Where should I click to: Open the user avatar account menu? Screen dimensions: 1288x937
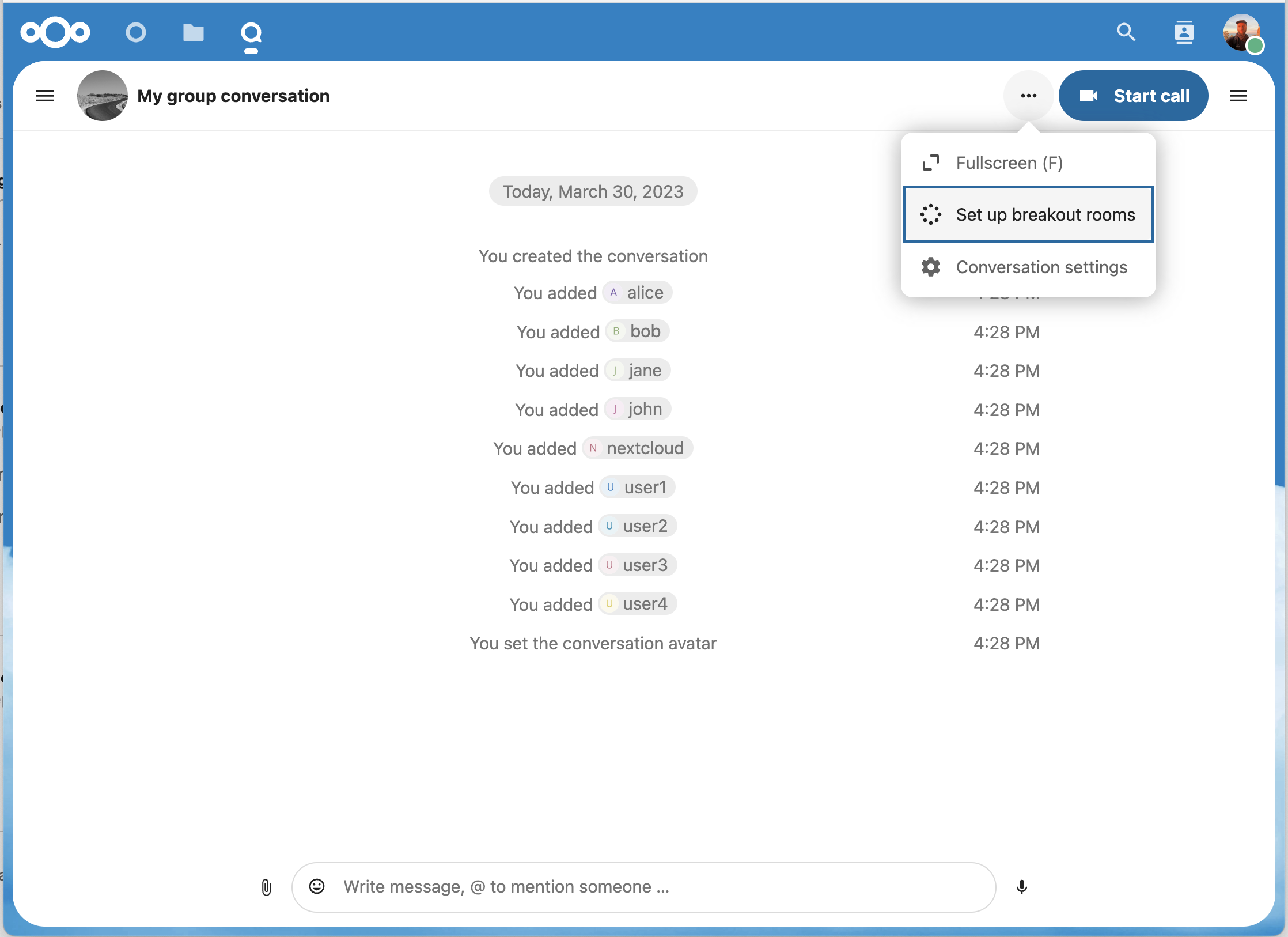(1242, 32)
